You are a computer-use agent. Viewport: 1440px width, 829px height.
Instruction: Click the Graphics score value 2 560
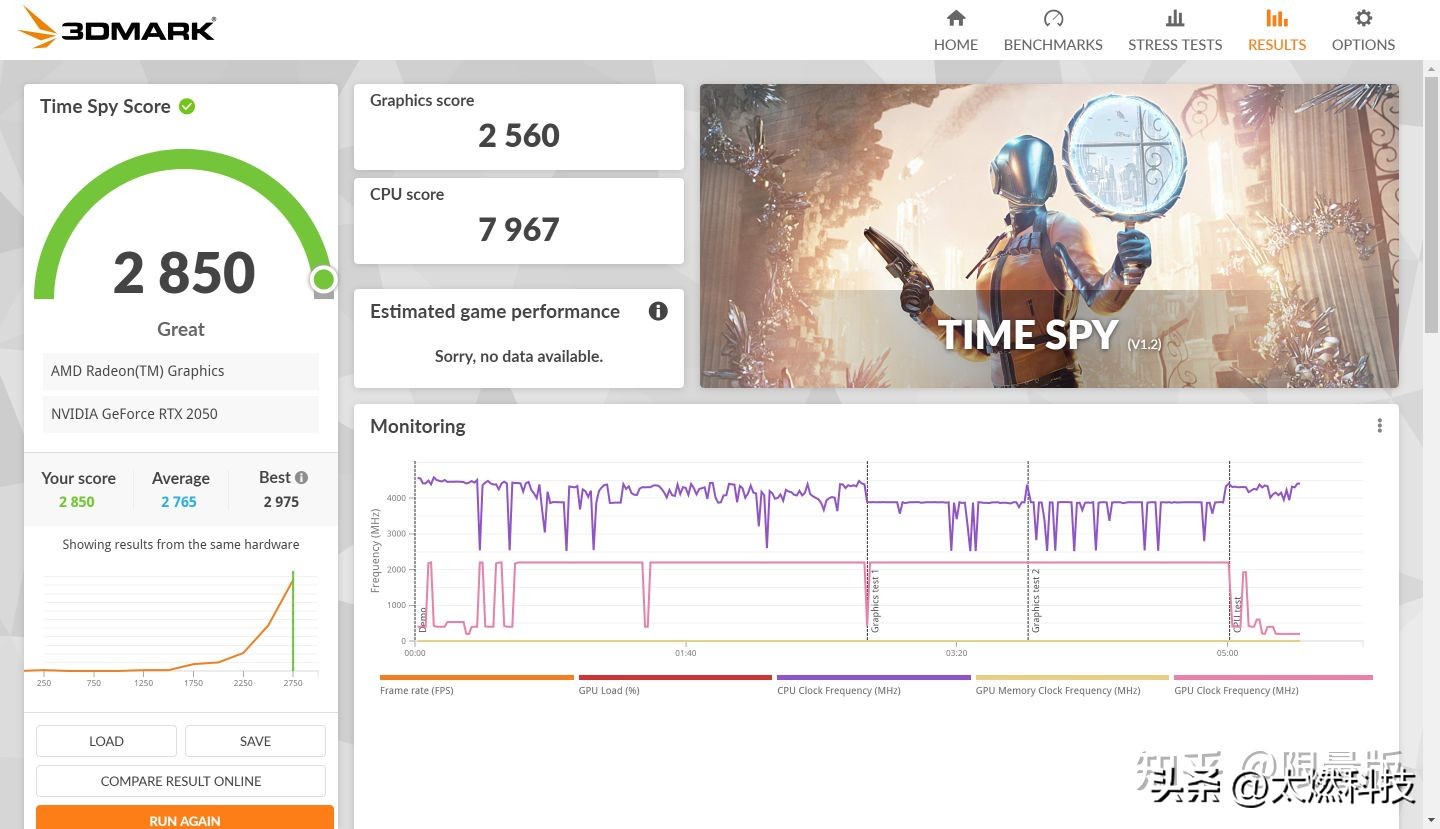click(x=519, y=136)
